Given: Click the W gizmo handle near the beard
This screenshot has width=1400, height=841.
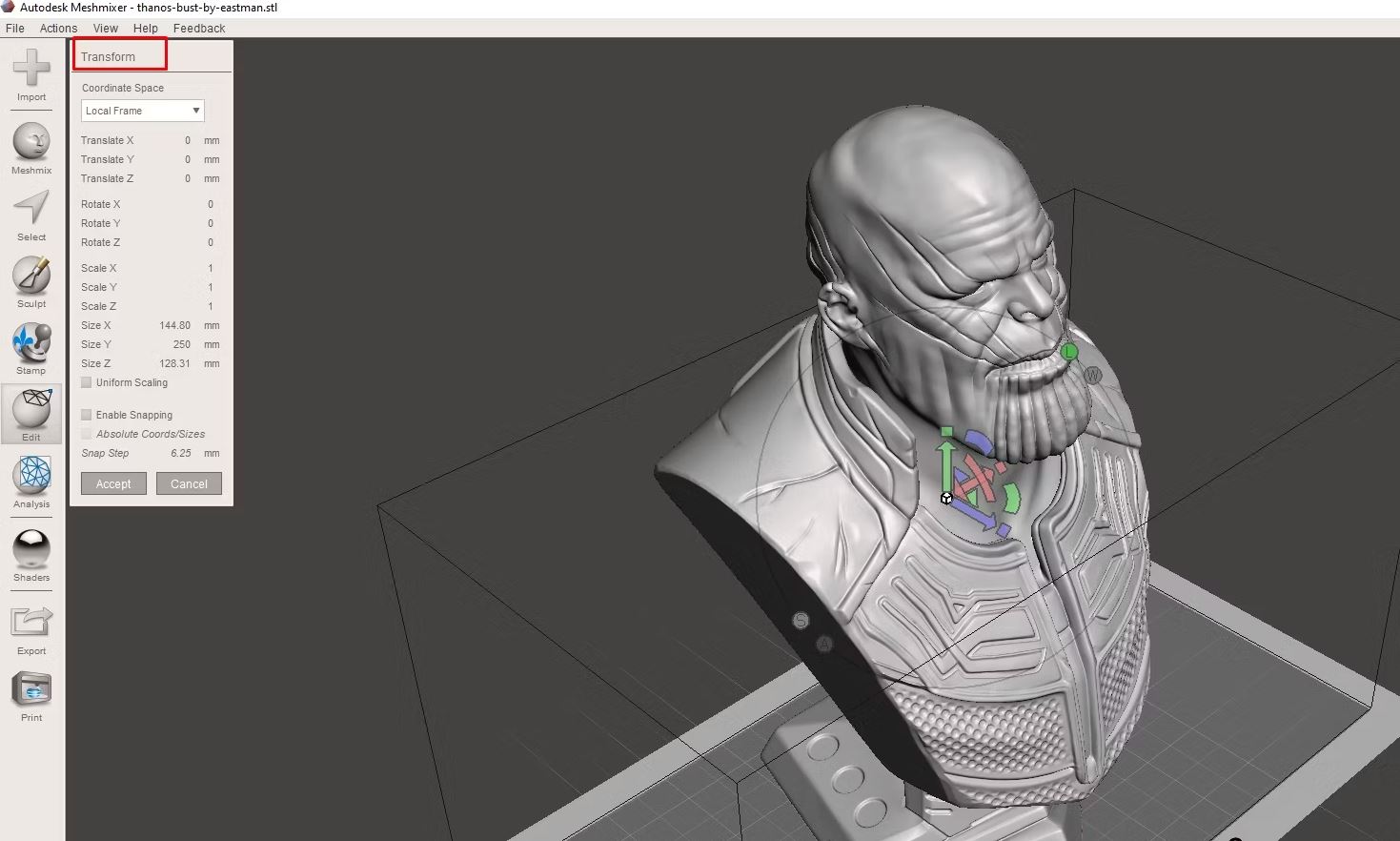Looking at the screenshot, I should point(1093,375).
